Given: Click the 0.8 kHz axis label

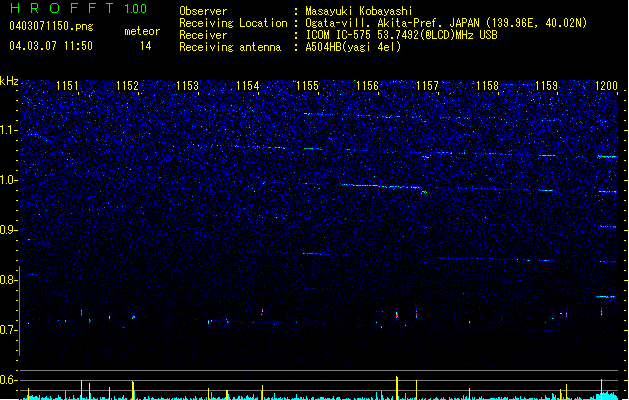Looking at the screenshot, I should point(9,280).
